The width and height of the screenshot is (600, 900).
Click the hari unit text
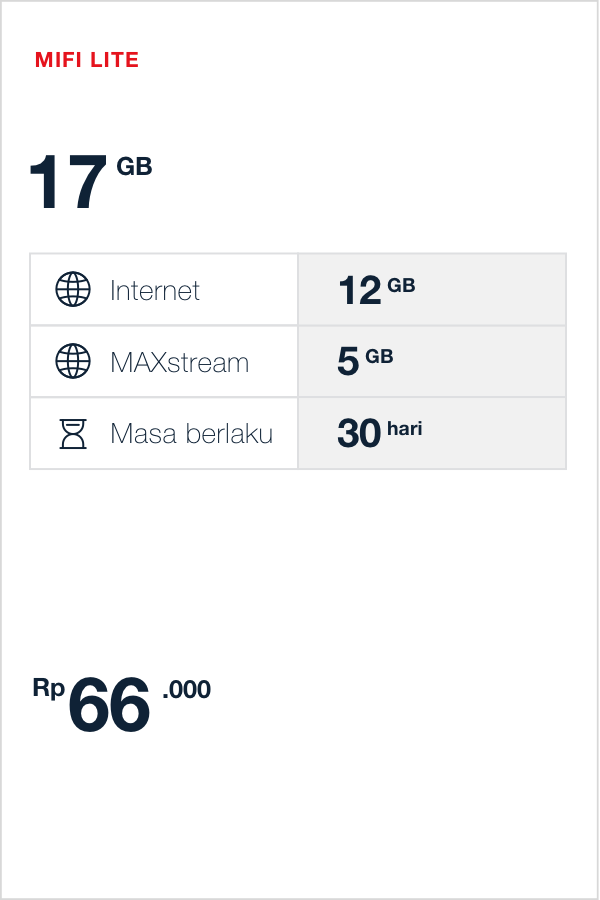[x=404, y=429]
